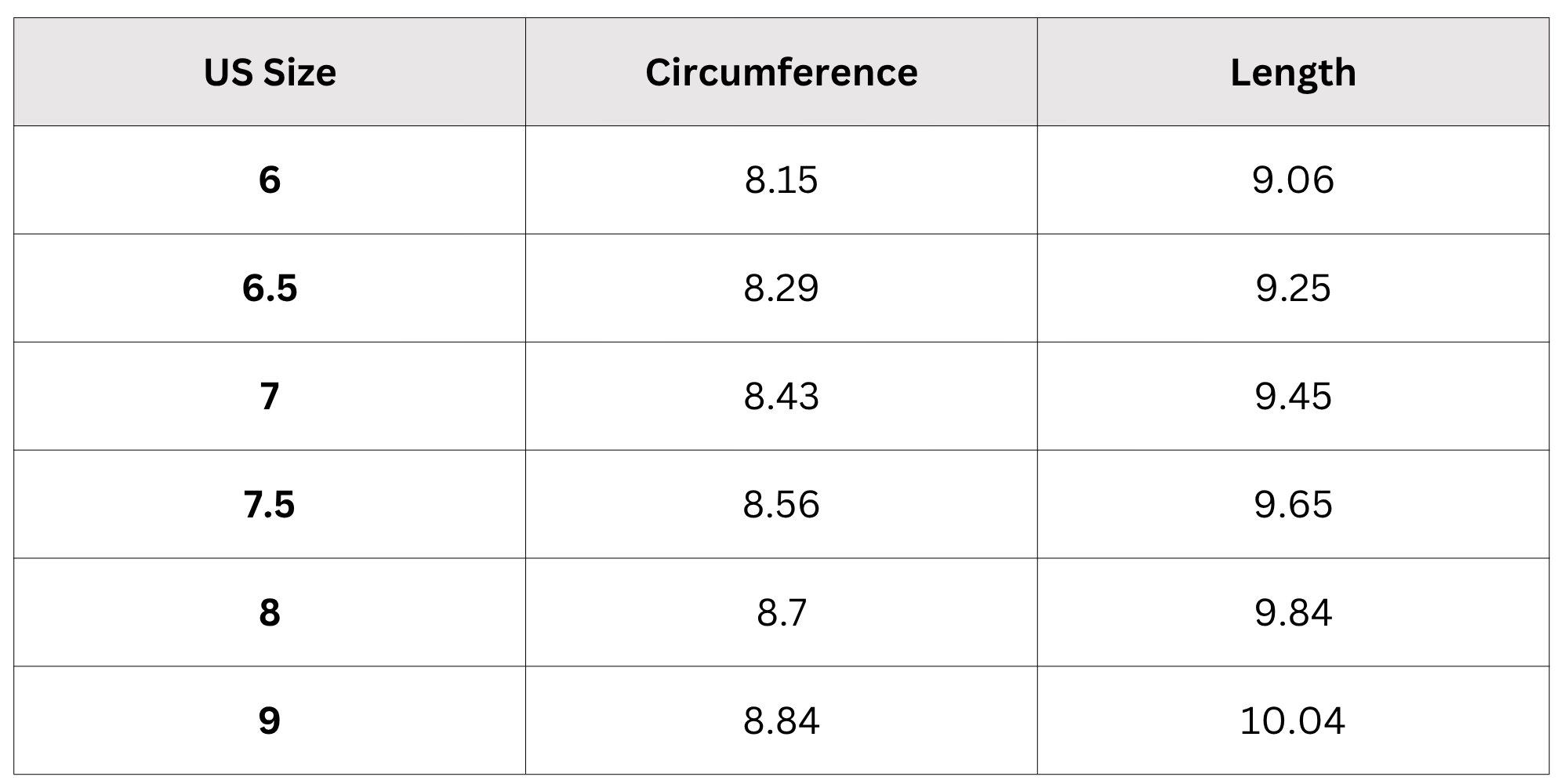Click the circumference value 8.56
The height and width of the screenshot is (784, 1568).
tap(782, 504)
